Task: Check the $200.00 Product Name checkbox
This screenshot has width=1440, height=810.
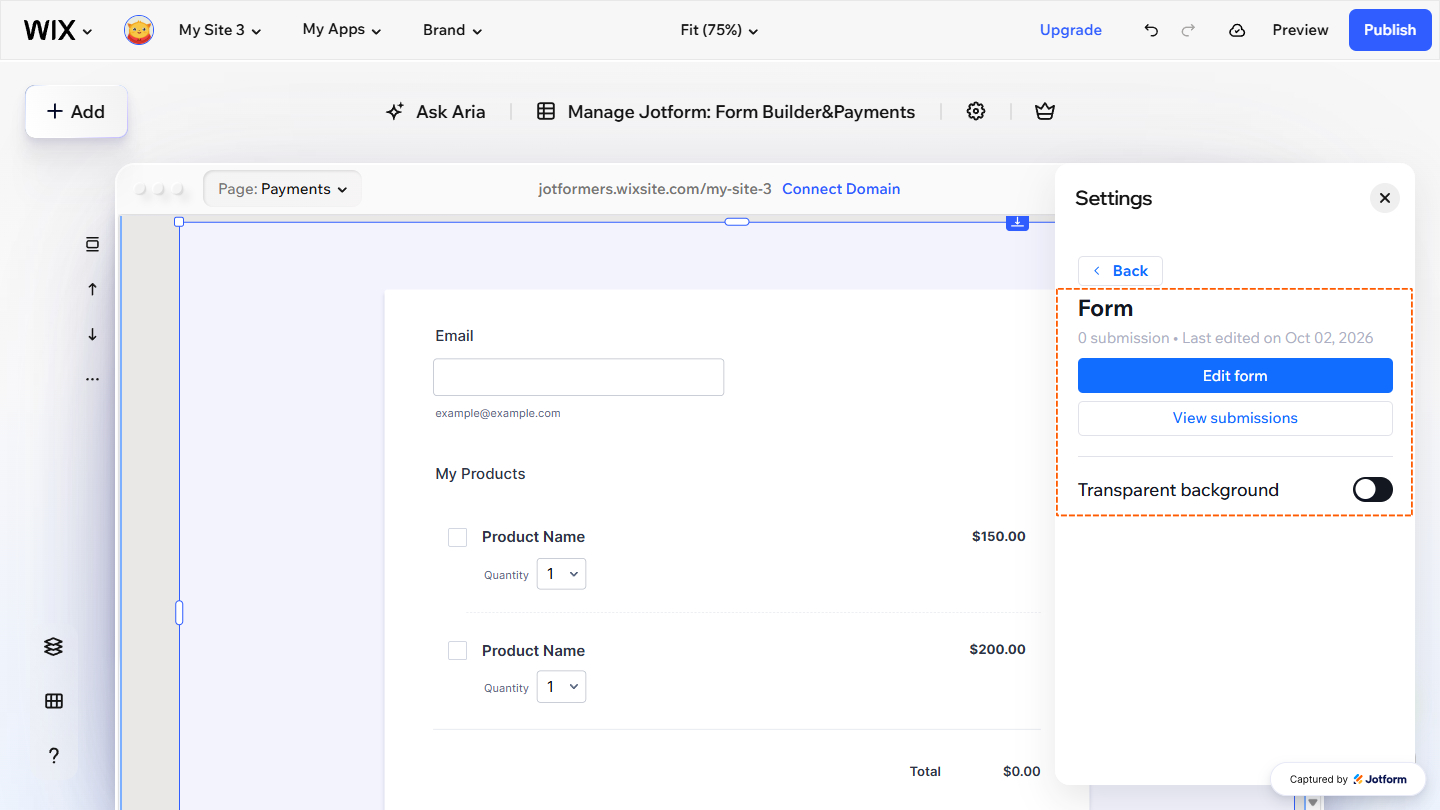Action: point(457,651)
